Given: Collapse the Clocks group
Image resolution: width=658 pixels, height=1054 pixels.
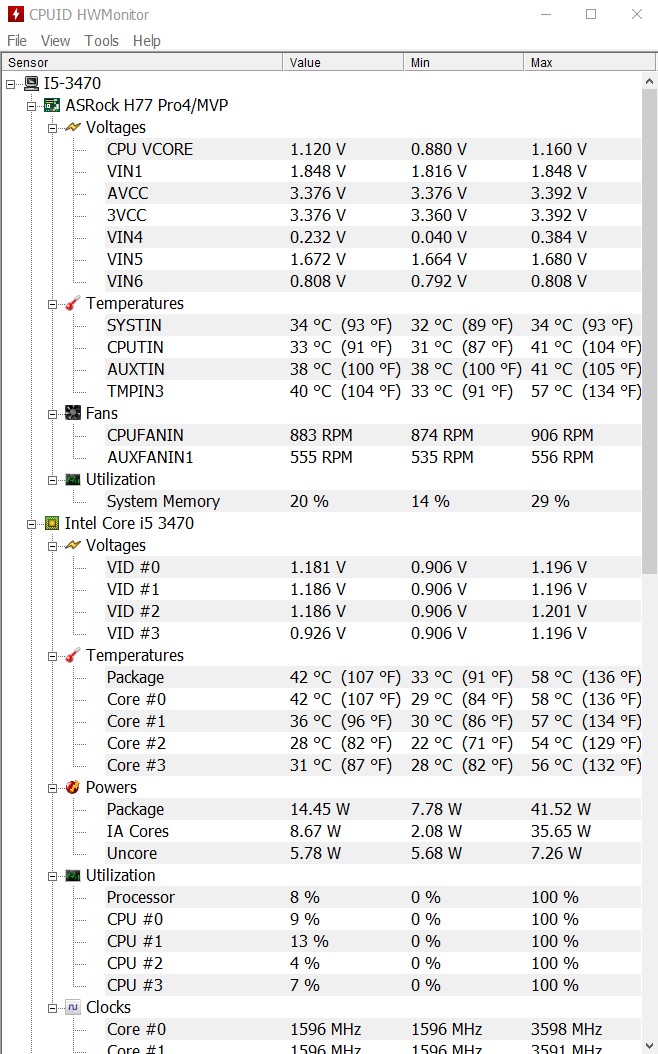Looking at the screenshot, I should tap(52, 1008).
